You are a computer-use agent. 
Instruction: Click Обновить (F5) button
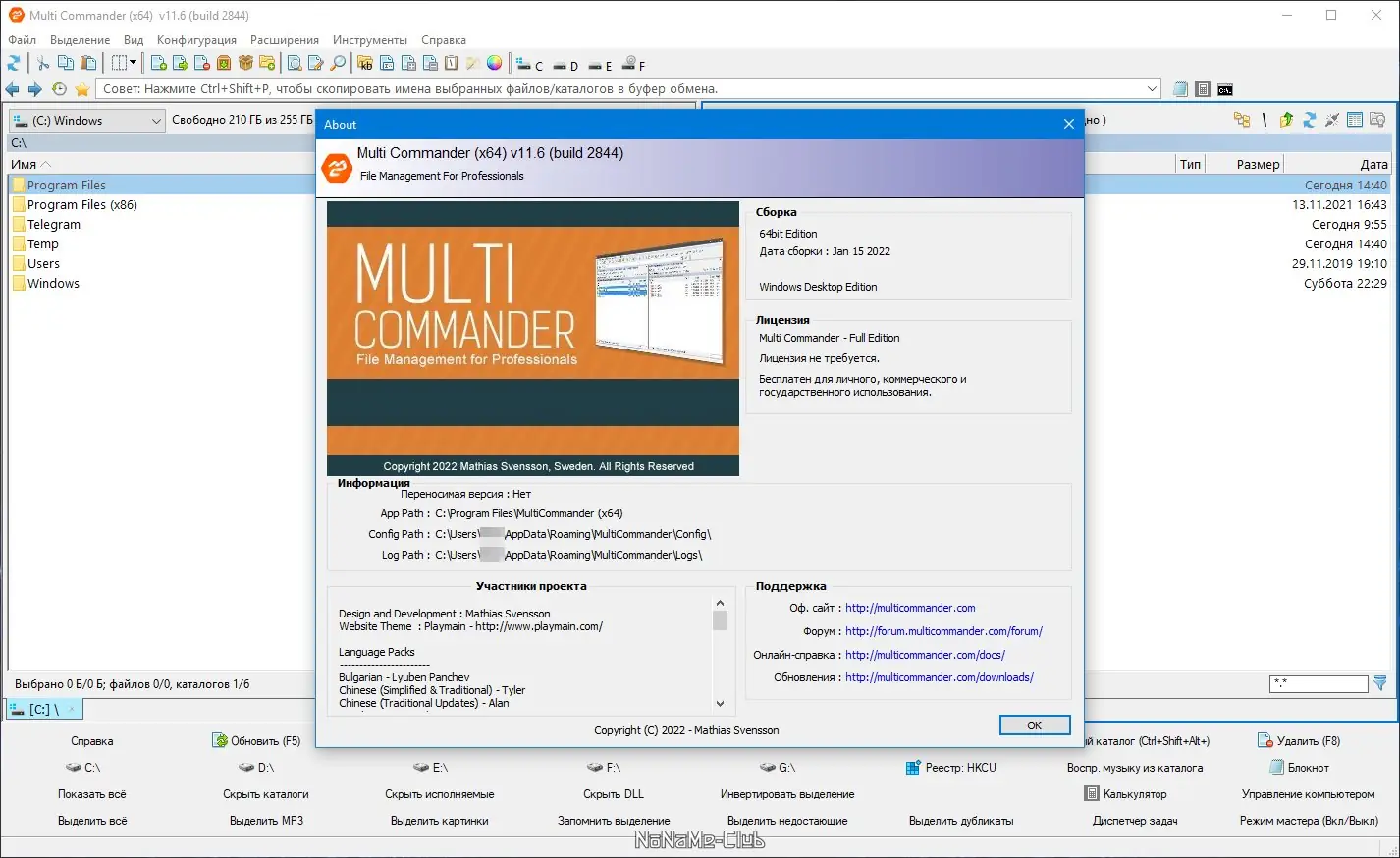coord(257,741)
